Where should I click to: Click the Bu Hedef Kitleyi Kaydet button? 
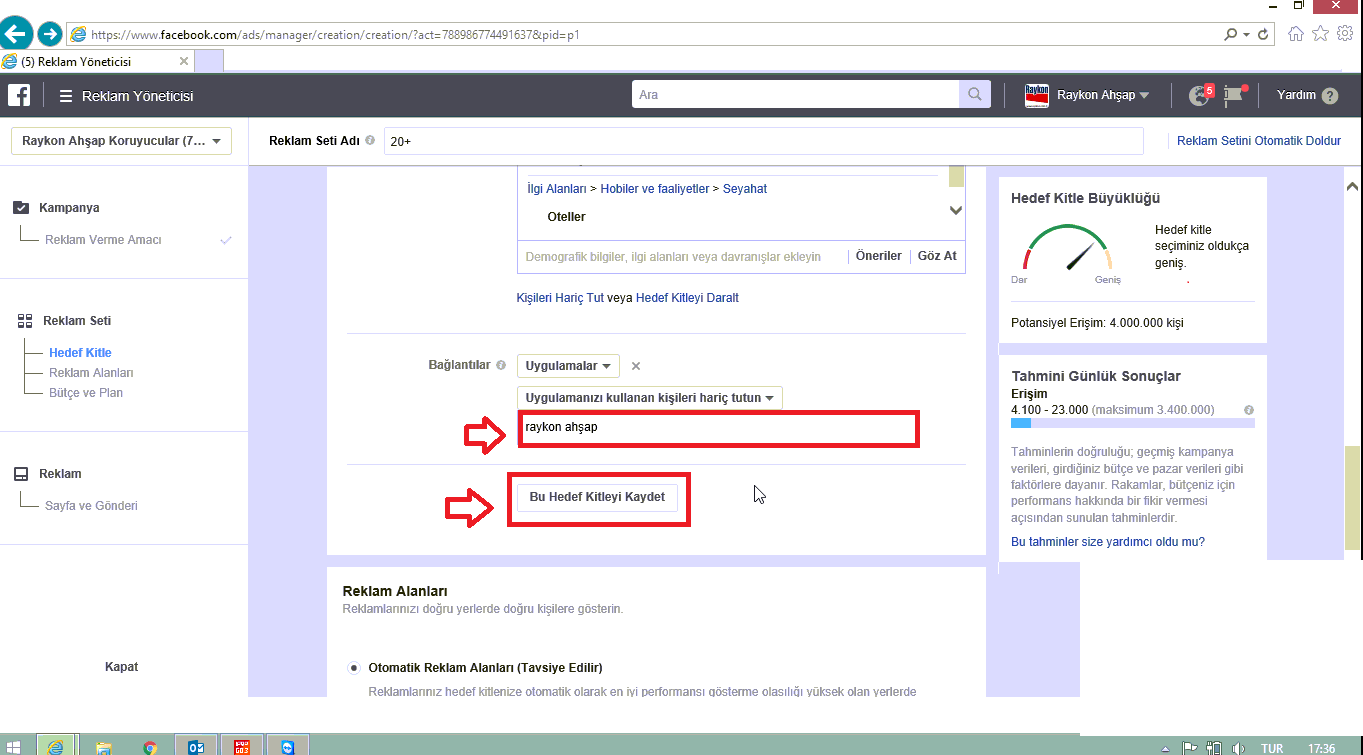597,497
